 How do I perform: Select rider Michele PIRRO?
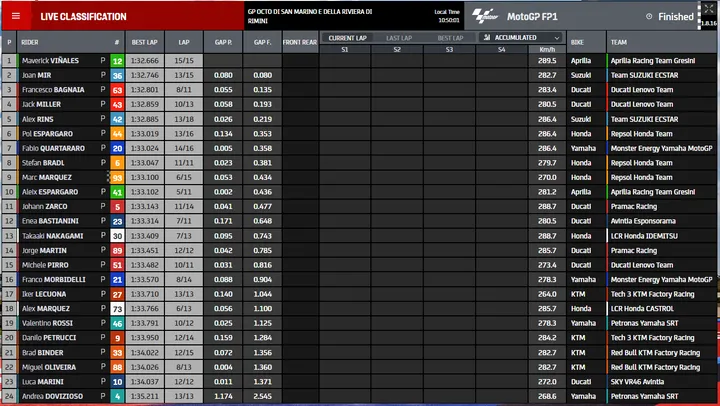click(x=45, y=265)
